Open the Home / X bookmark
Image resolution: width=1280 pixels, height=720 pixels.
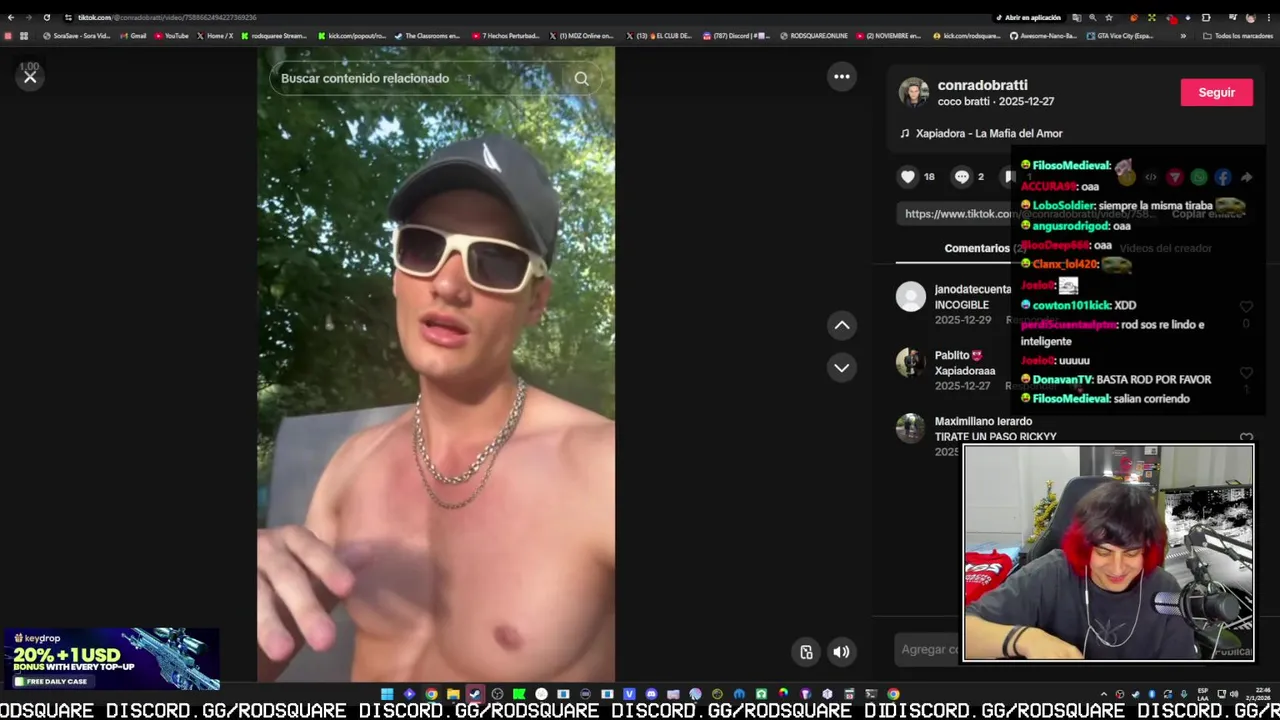pos(215,36)
